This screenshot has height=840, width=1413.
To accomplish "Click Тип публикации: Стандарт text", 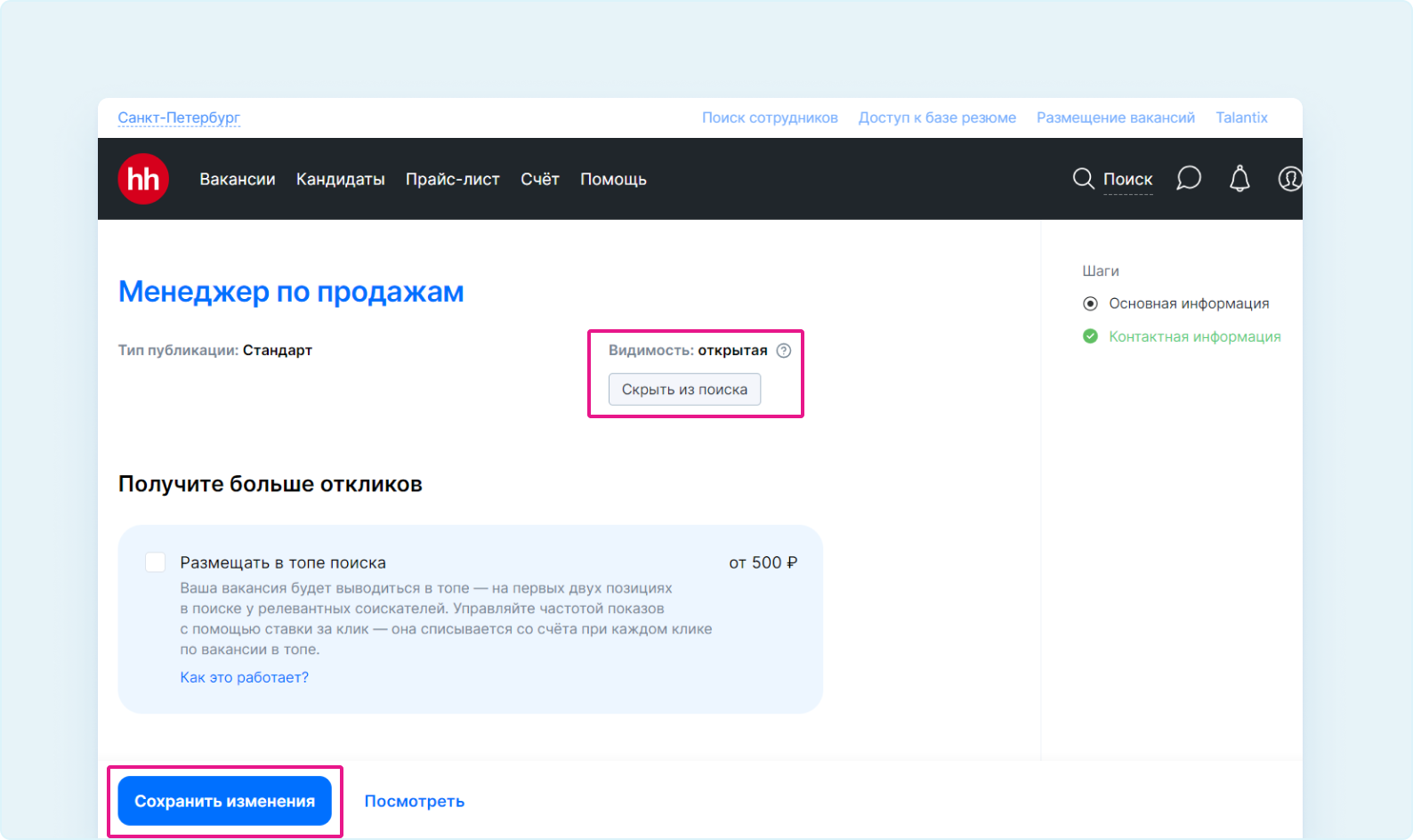I will (215, 351).
